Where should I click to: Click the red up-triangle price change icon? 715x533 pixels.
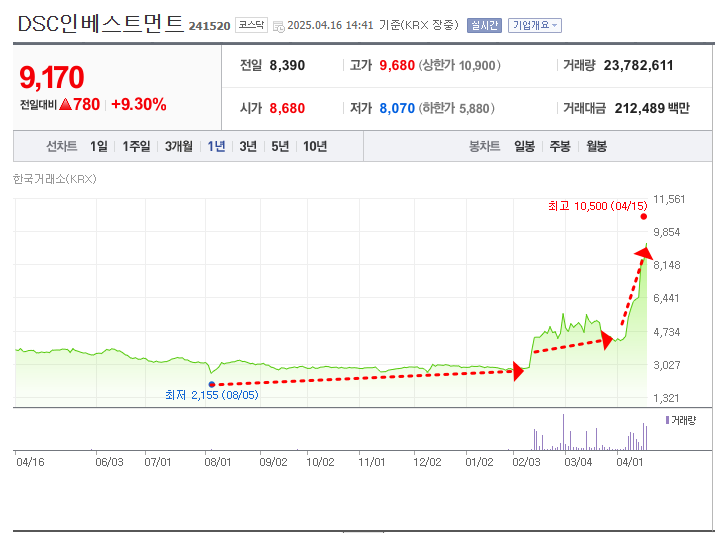click(x=66, y=104)
